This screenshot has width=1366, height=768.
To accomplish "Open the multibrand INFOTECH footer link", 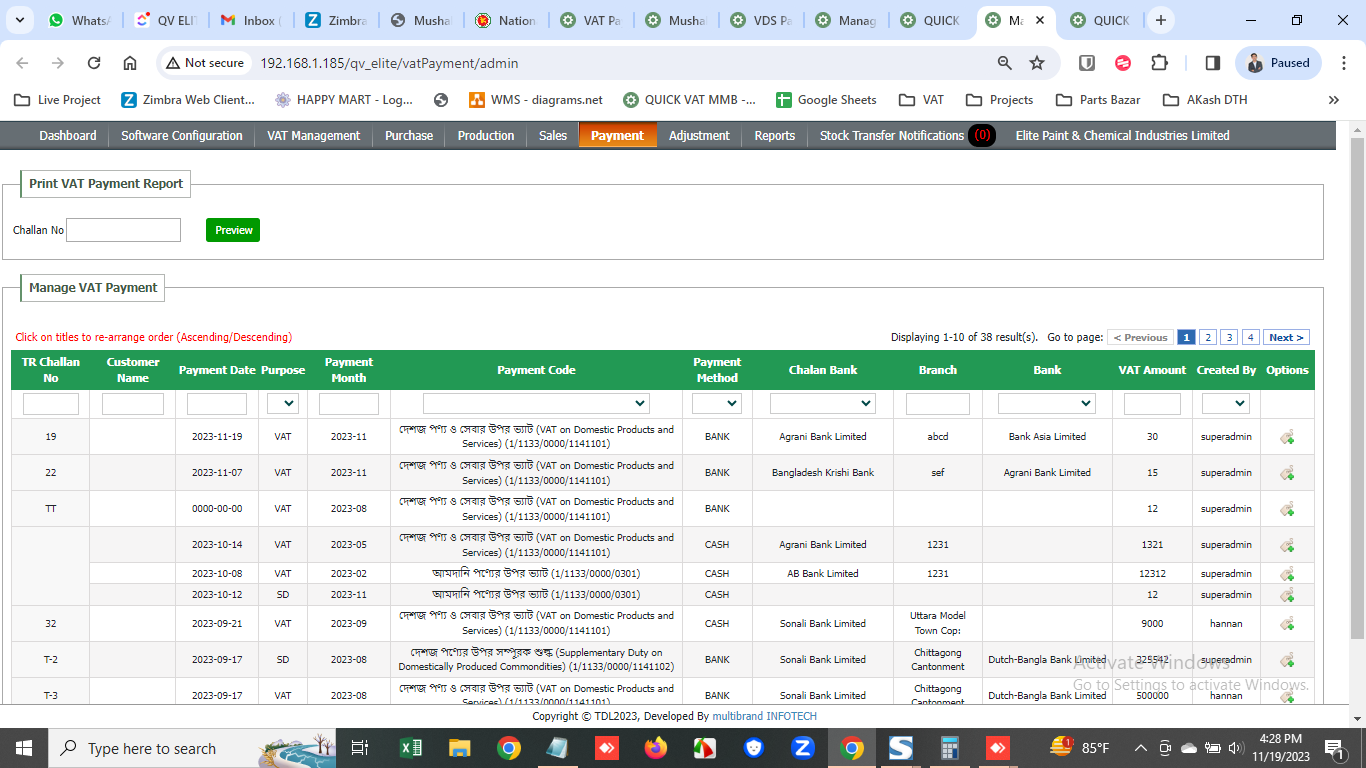I will tap(764, 716).
